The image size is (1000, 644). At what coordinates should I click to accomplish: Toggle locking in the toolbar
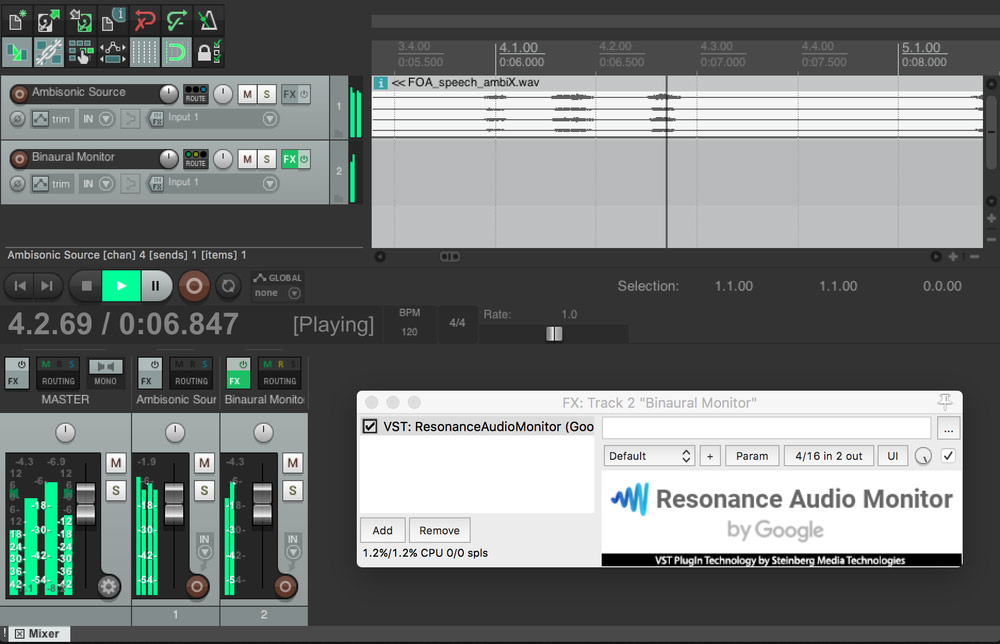209,51
